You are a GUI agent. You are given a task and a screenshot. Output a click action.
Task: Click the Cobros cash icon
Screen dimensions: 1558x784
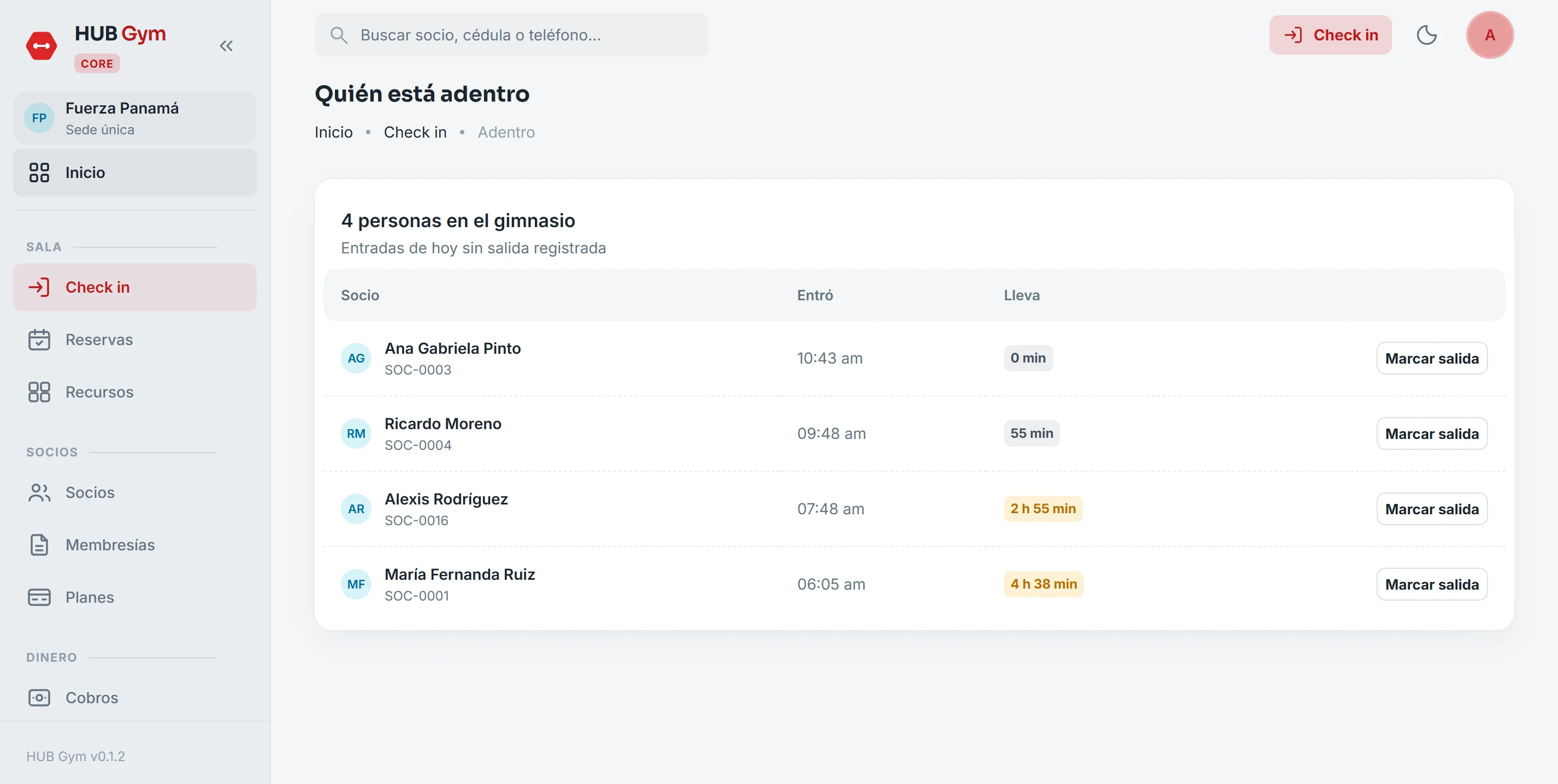(x=39, y=698)
